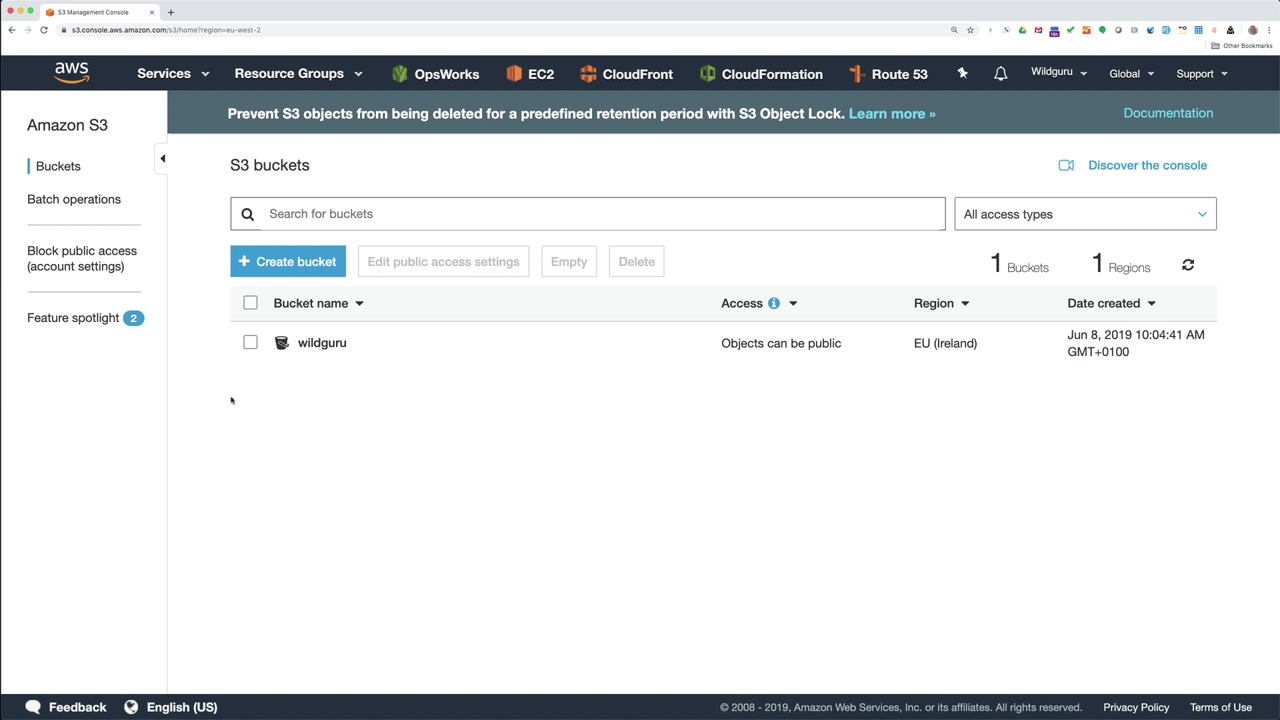Viewport: 1280px width, 720px height.
Task: Click the browser address bar URL
Action: coord(166,30)
